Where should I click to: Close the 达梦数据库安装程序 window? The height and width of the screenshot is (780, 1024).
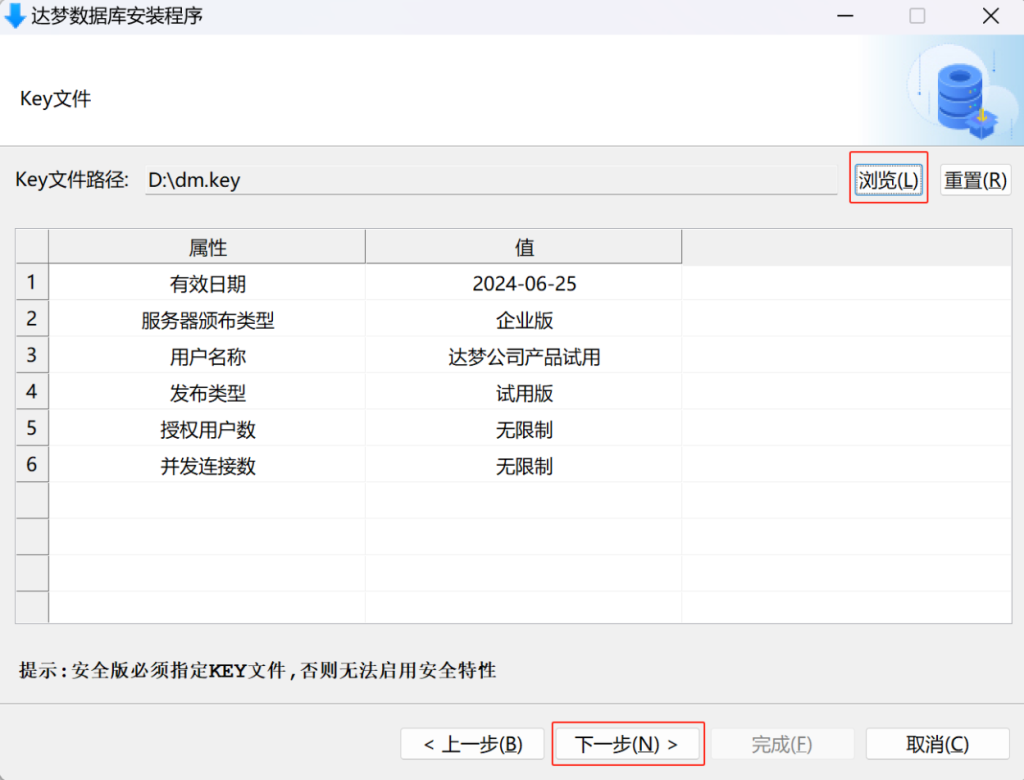point(990,16)
